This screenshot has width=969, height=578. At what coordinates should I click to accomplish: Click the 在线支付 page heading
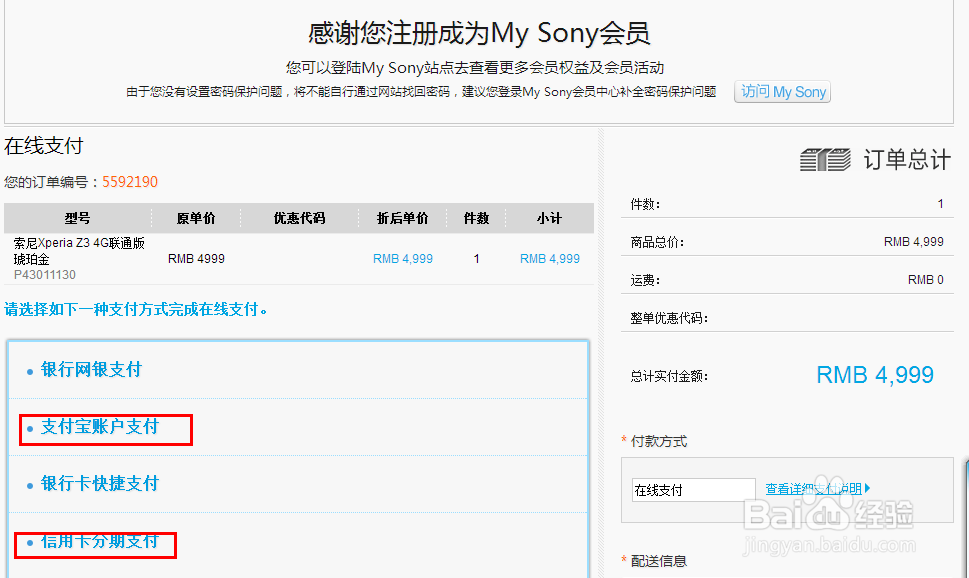click(x=43, y=146)
